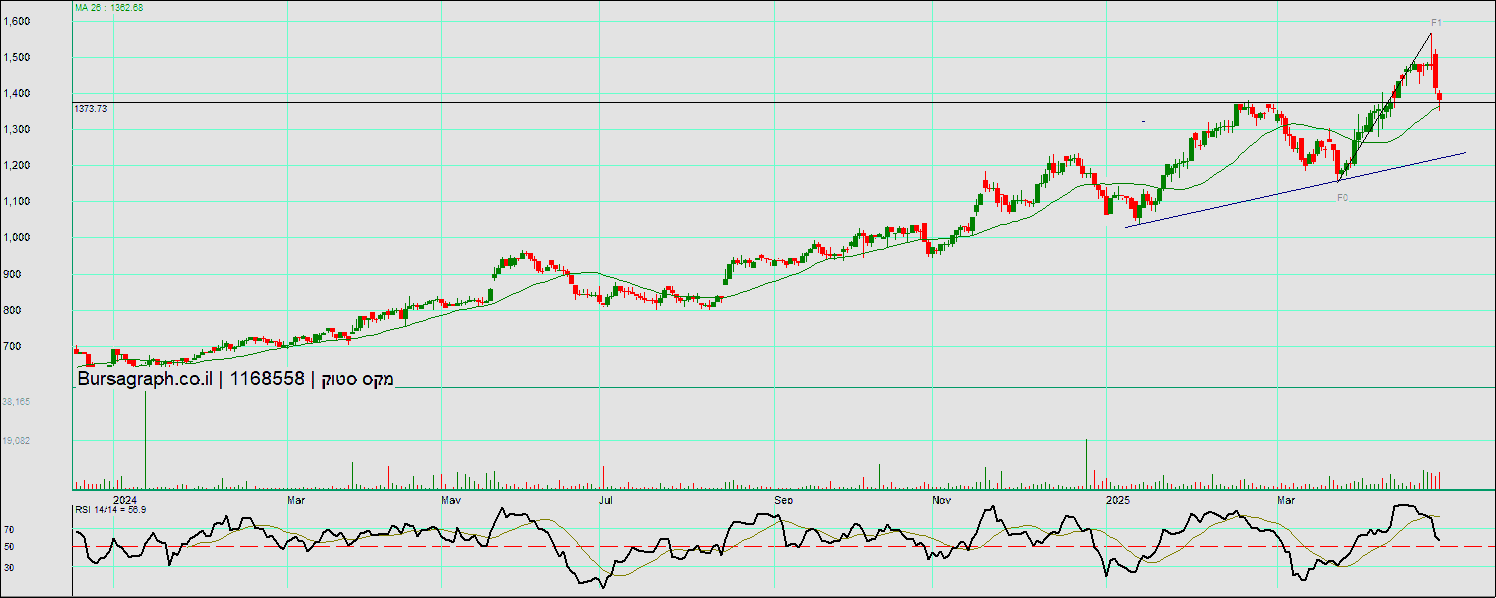Click the F0 trough marker
The width and height of the screenshot is (1496, 598).
[x=1342, y=198]
